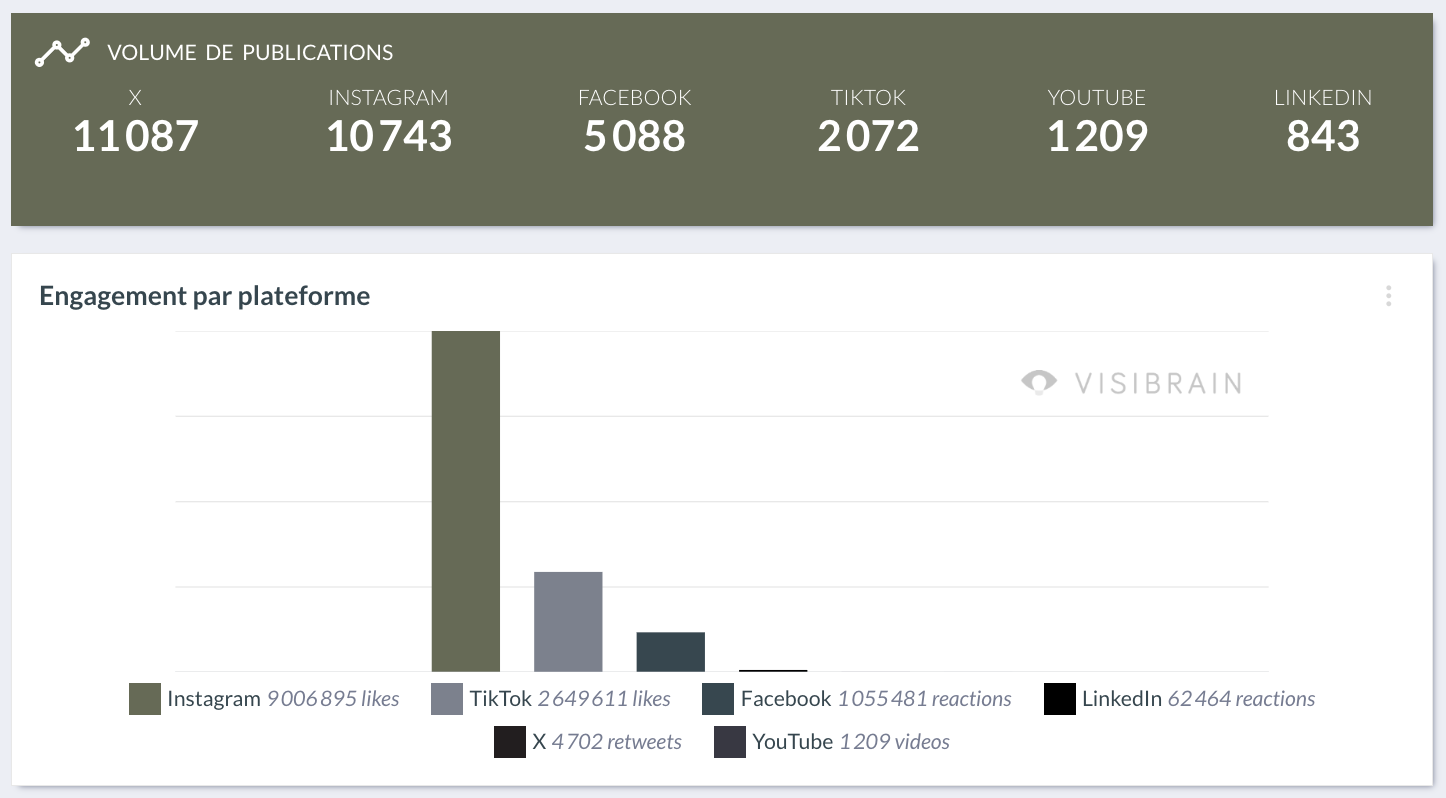Click the Facebook bar in the chart
This screenshot has width=1446, height=798.
[671, 651]
